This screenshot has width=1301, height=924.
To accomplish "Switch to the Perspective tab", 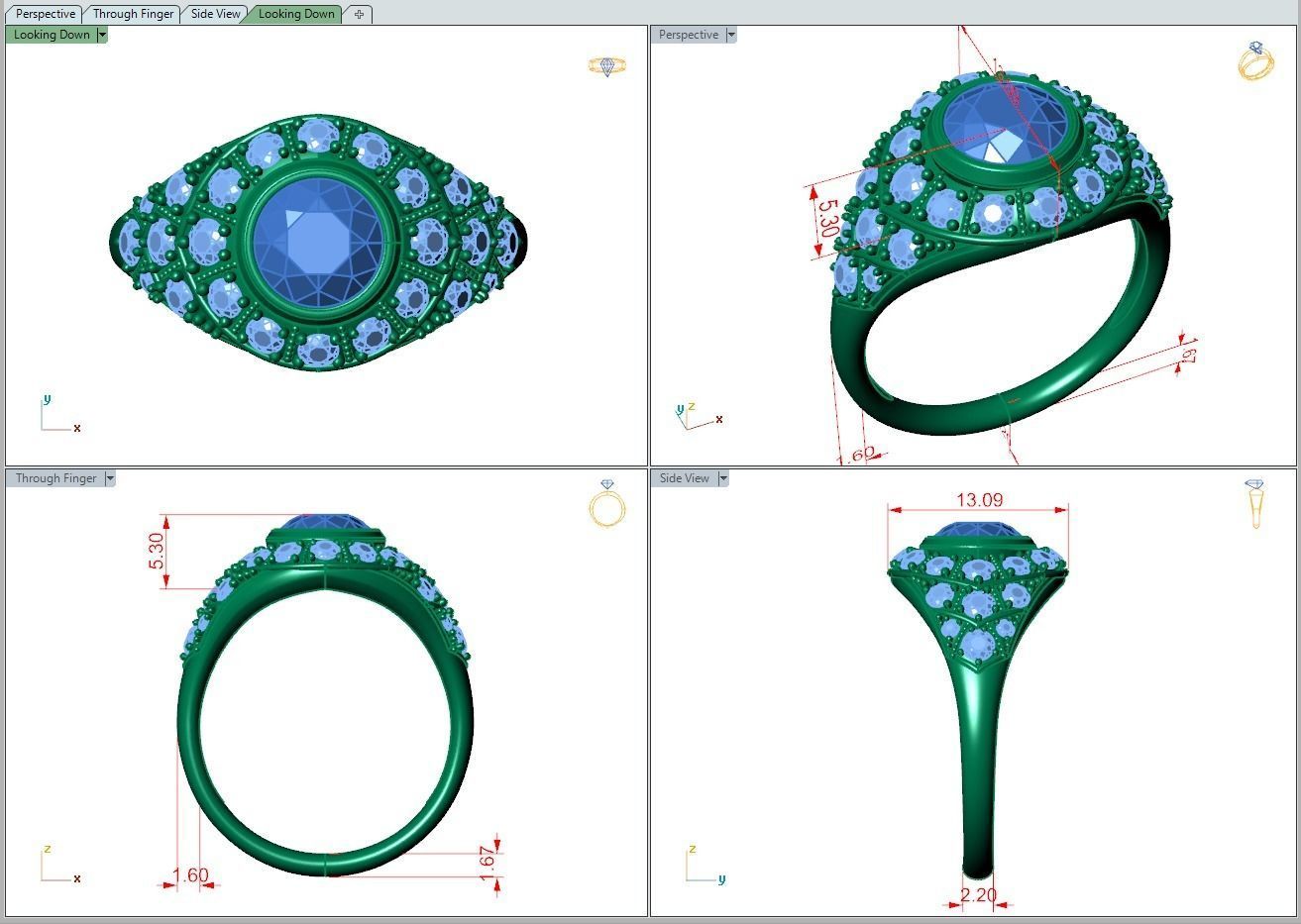I will pos(46,14).
